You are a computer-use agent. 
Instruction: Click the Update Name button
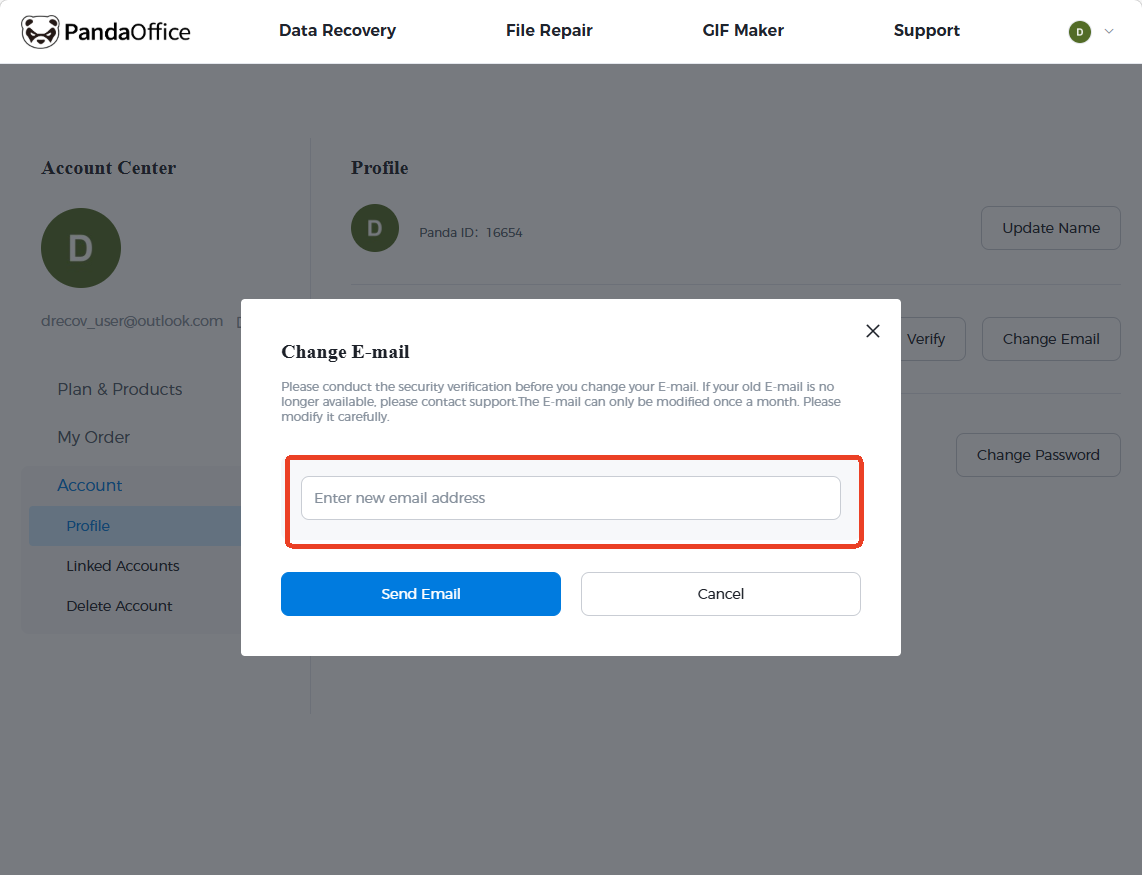[1050, 228]
